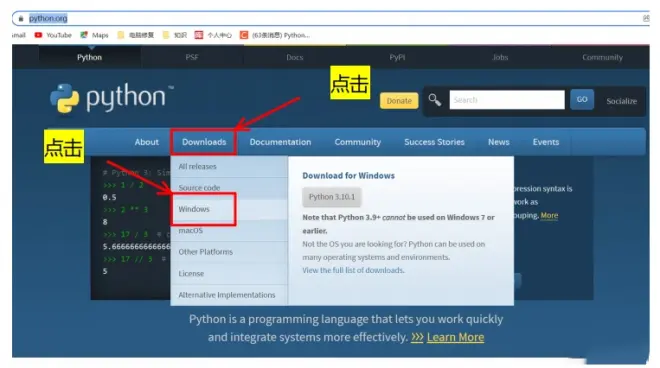This screenshot has width=660, height=368.
Task: Open the red C Python bookmark
Action: tap(244, 35)
